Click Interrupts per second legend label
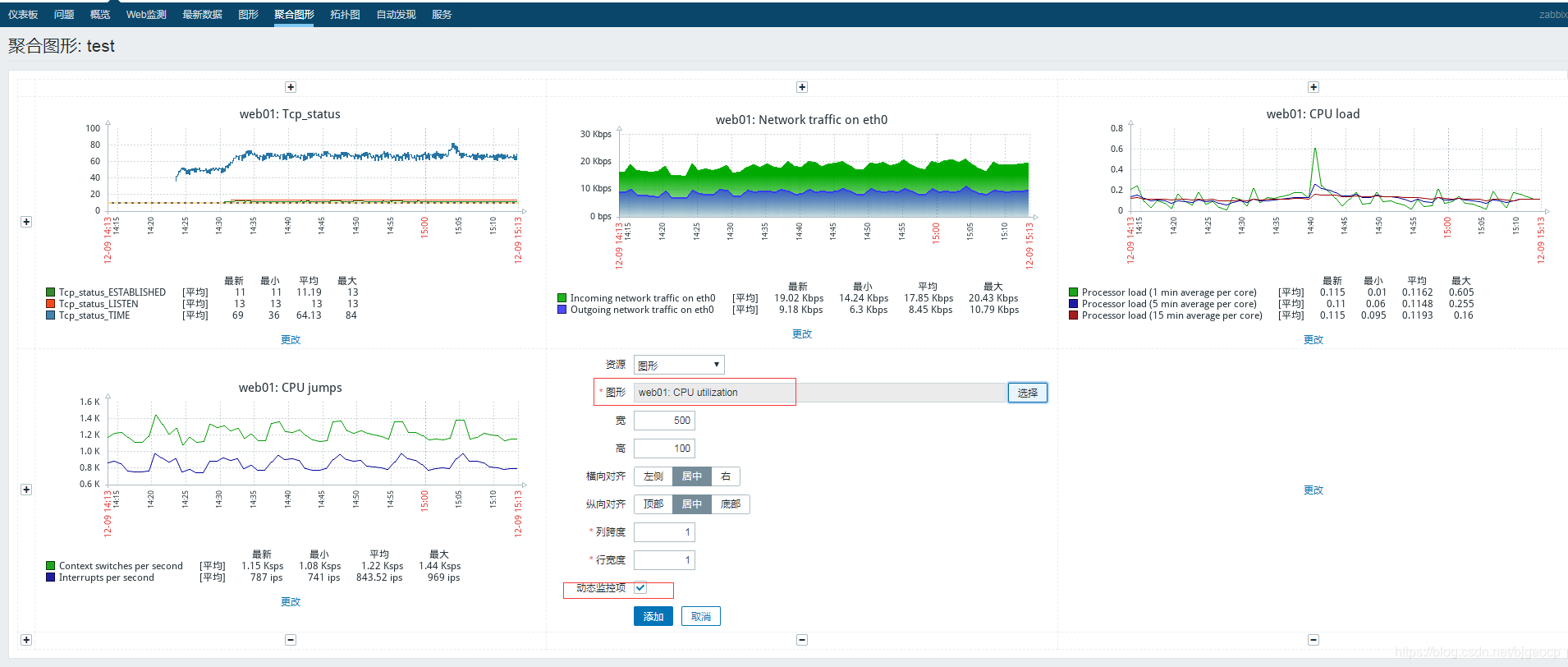Viewport: 1568px width, 667px height. click(107, 577)
